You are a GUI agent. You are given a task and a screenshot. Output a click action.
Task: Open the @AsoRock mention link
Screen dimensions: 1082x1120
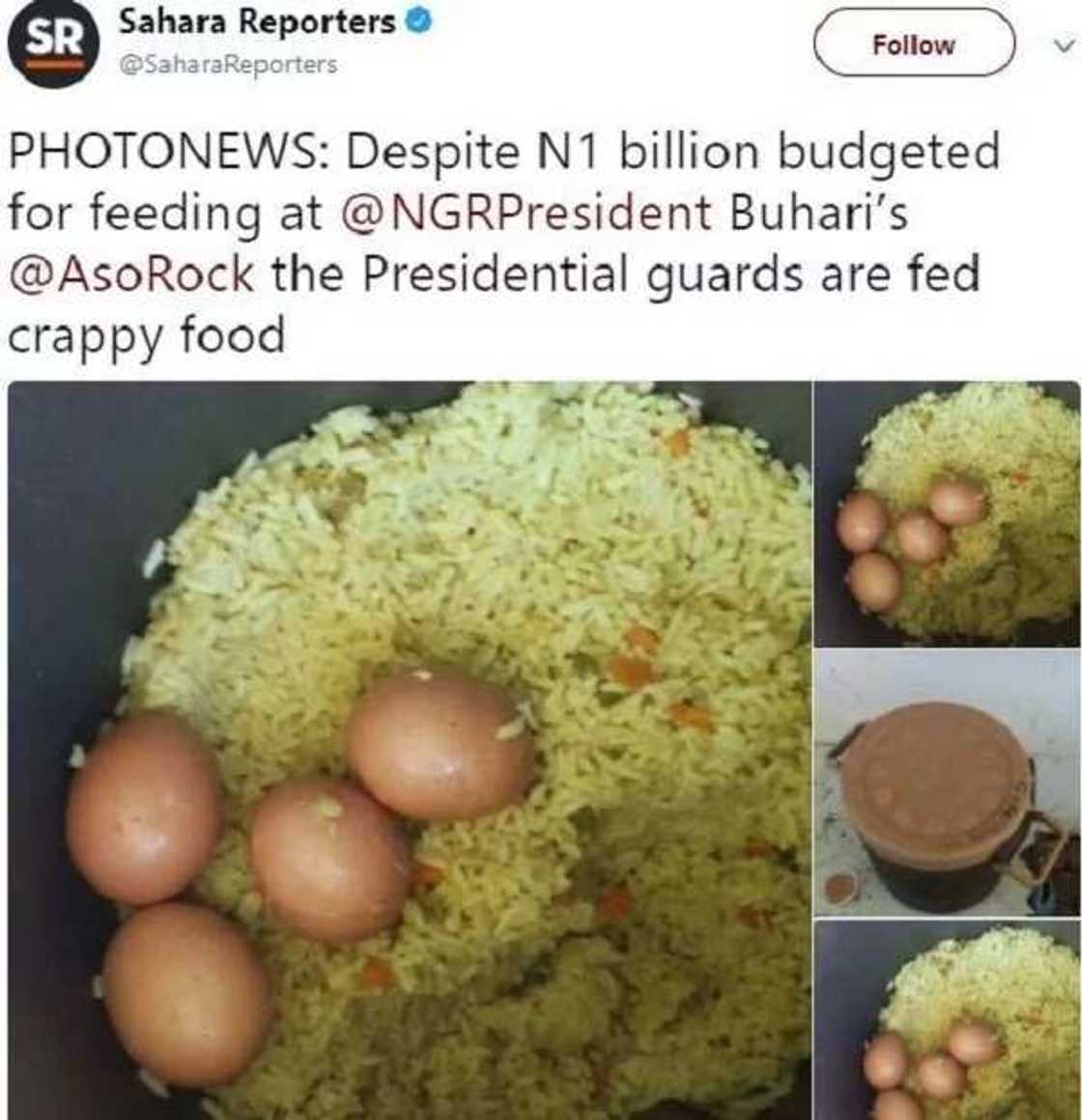pyautogui.click(x=131, y=273)
